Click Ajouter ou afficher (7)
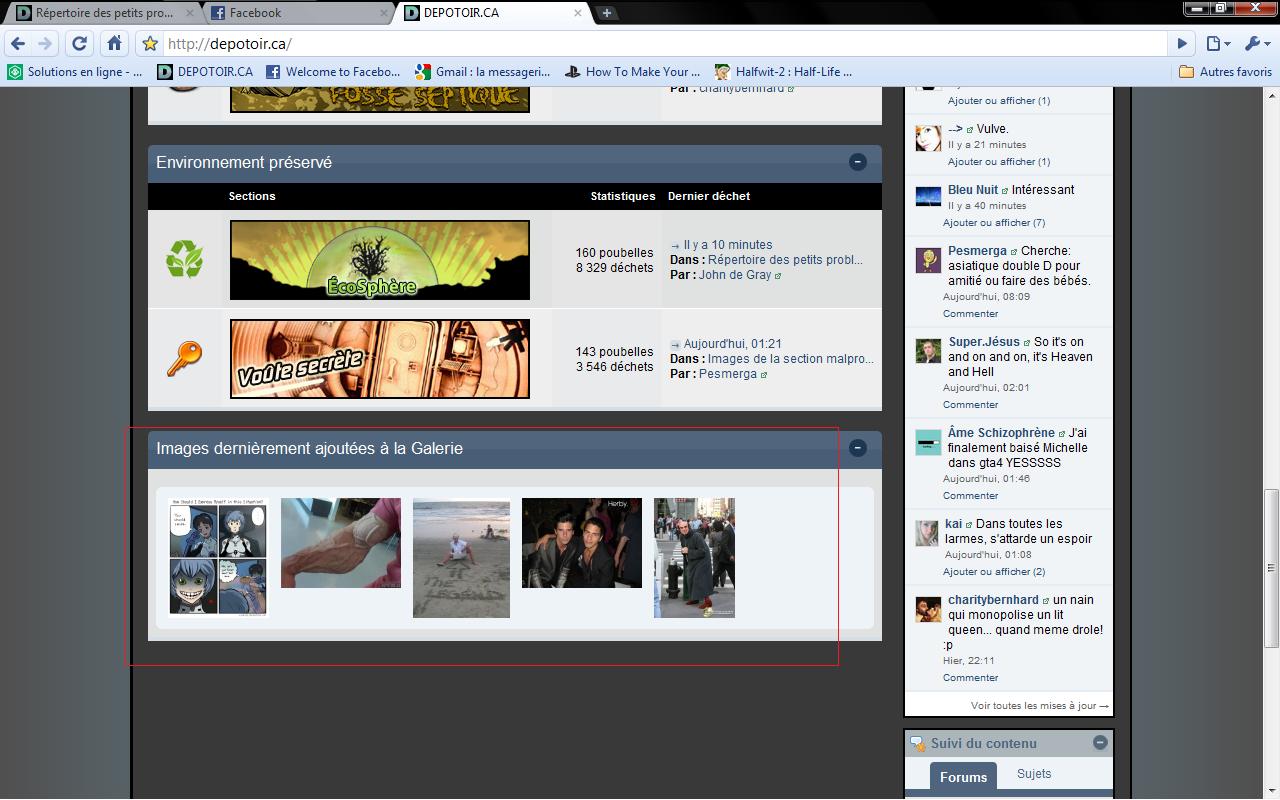 pyautogui.click(x=993, y=223)
